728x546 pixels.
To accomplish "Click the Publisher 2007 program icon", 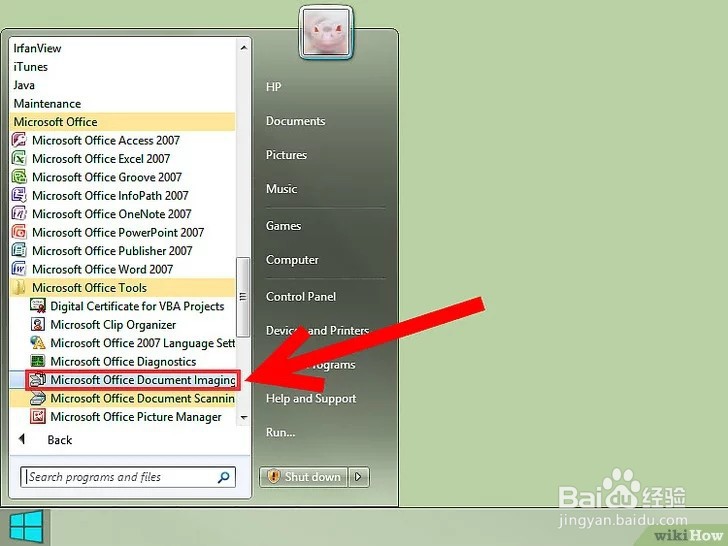I will coord(19,251).
